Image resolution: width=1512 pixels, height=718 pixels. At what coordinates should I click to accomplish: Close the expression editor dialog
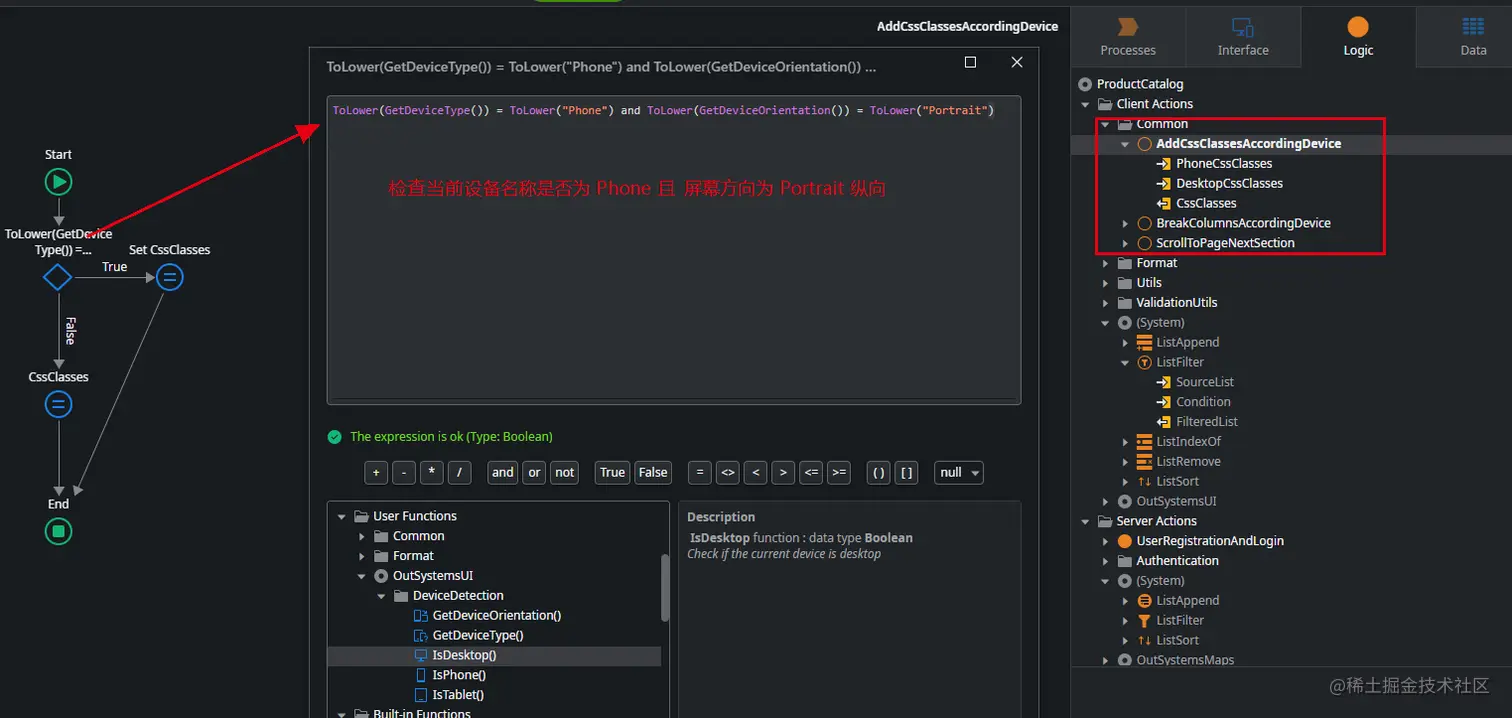(1017, 62)
